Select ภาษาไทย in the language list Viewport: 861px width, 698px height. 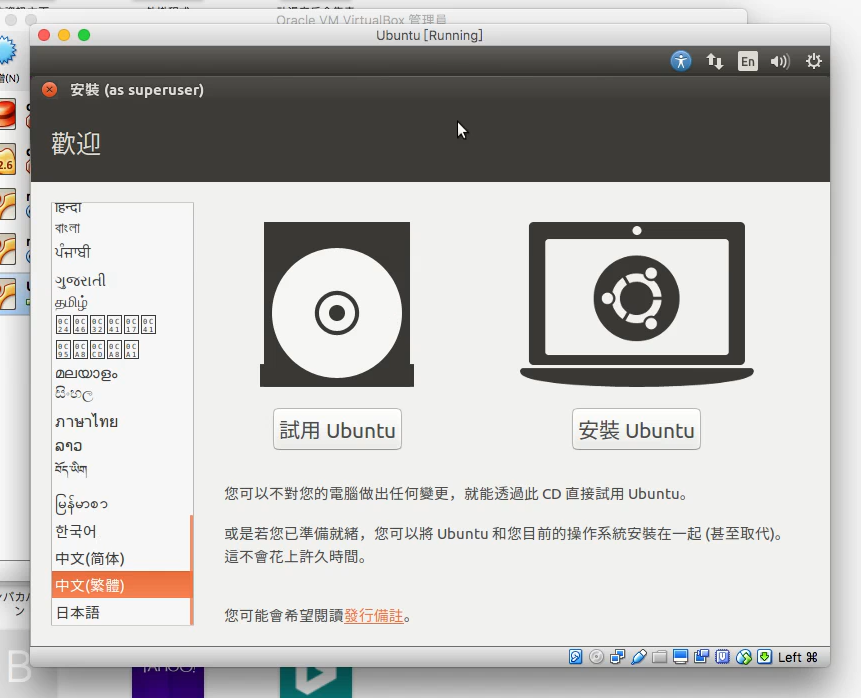pos(121,421)
